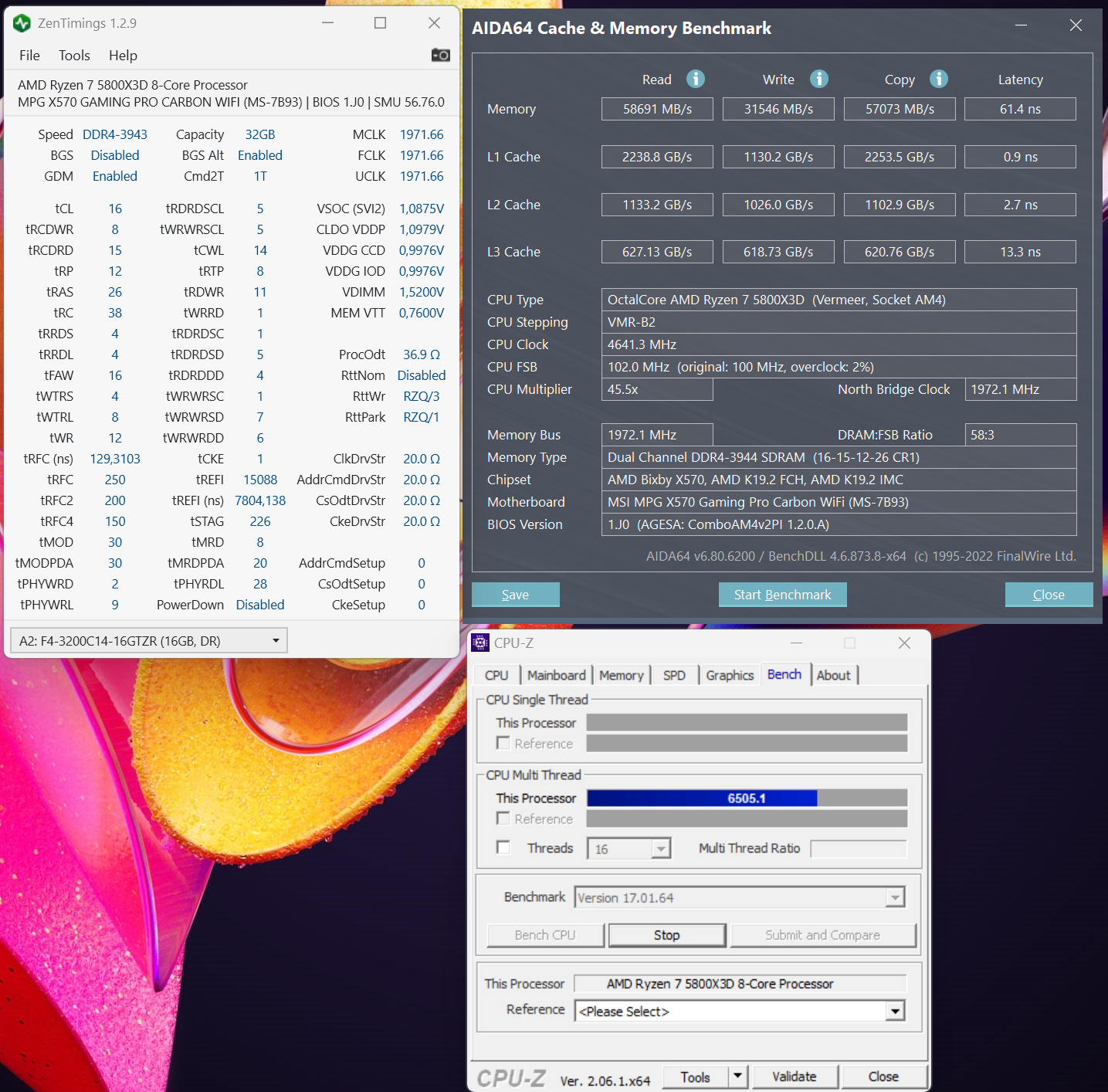The width and height of the screenshot is (1108, 1092).
Task: Open the Tools menu in ZenTimings
Action: [x=73, y=55]
